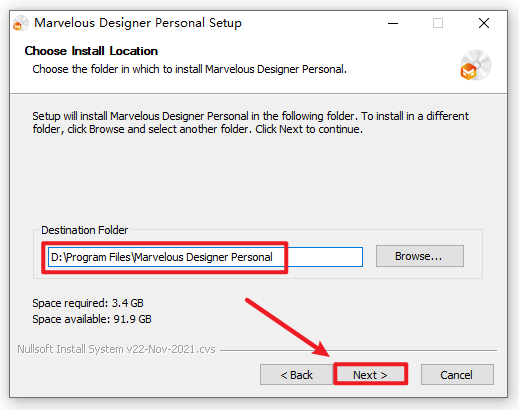Click the grayed-out maximize window button

click(x=438, y=23)
